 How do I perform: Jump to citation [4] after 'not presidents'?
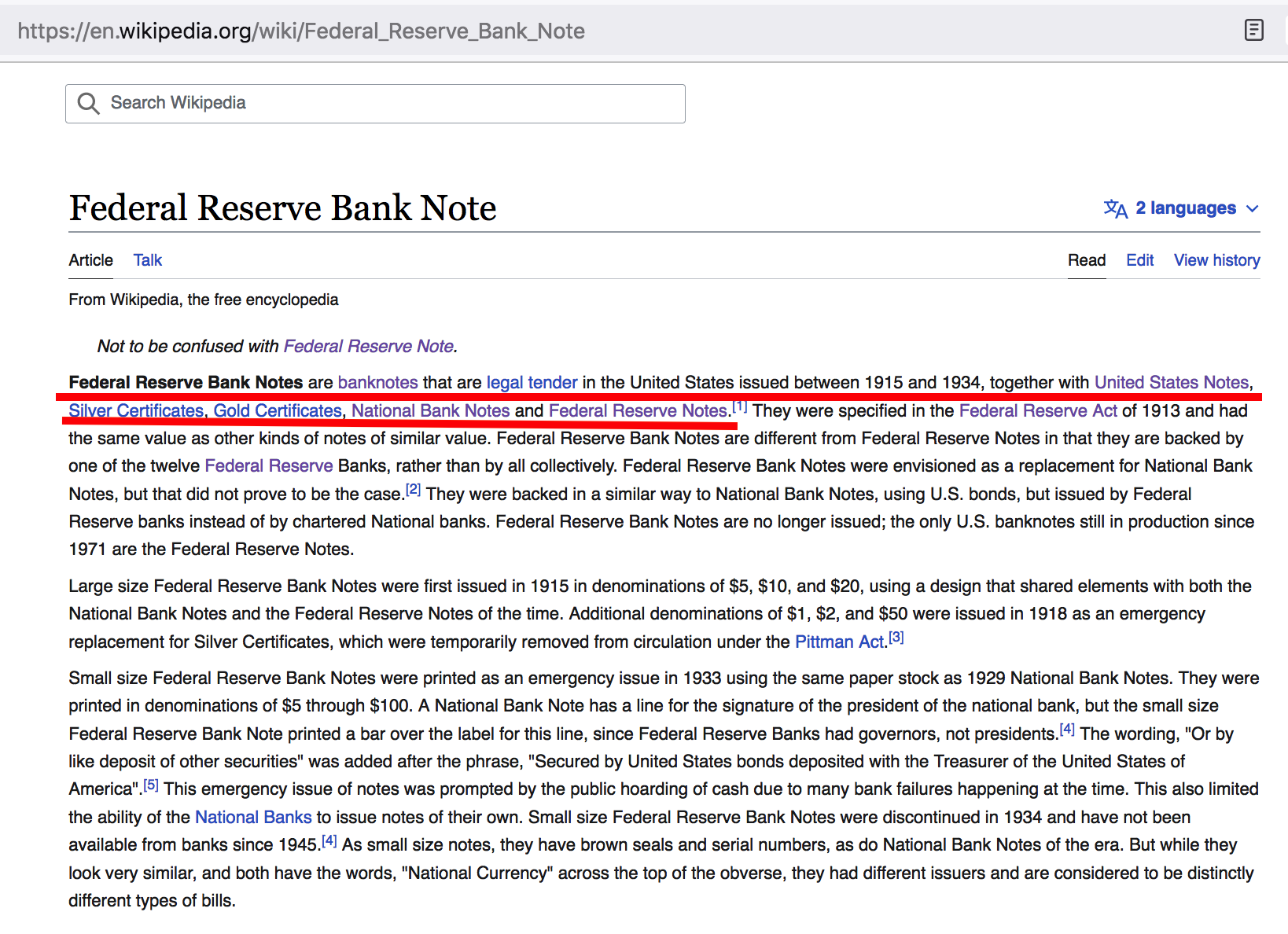1067,730
